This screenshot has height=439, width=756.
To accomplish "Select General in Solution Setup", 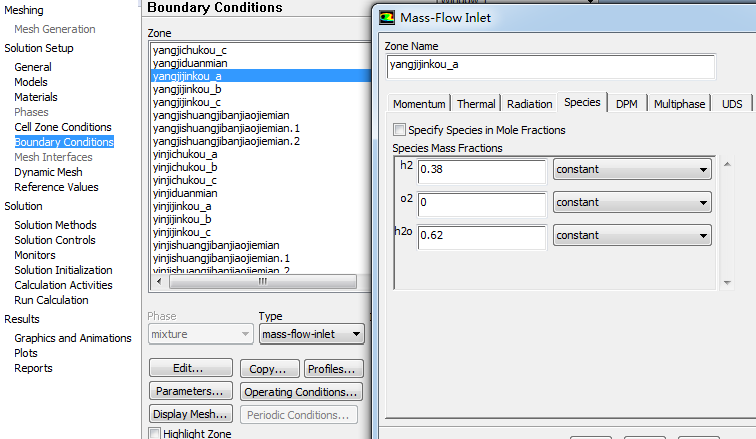I will (x=33, y=67).
